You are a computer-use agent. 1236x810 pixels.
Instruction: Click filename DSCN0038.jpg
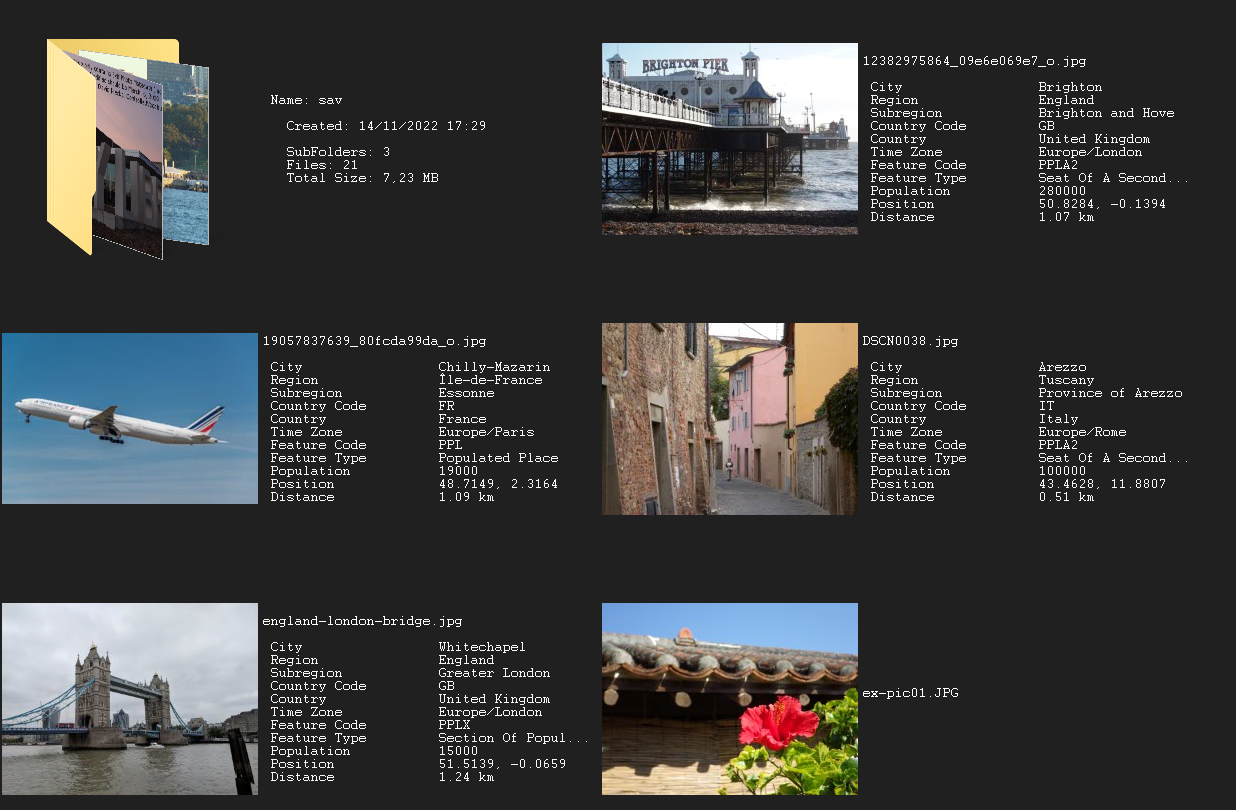[x=910, y=341]
